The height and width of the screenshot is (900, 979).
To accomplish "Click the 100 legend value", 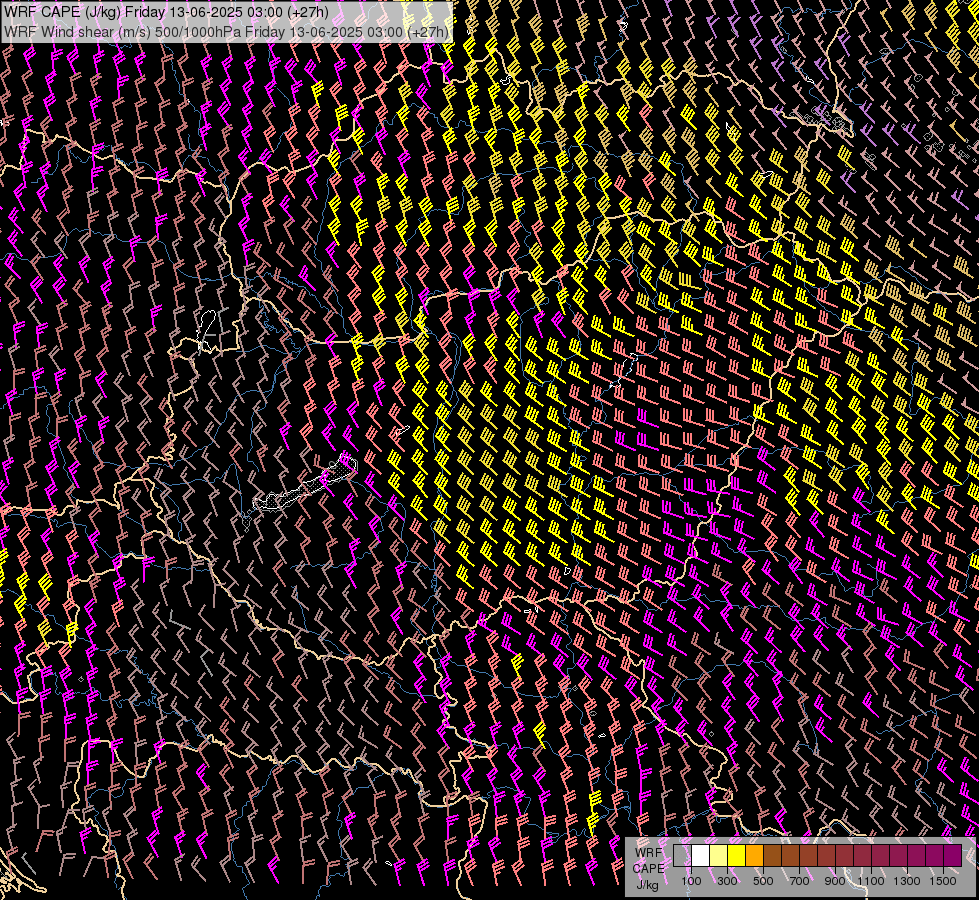I will click(691, 881).
